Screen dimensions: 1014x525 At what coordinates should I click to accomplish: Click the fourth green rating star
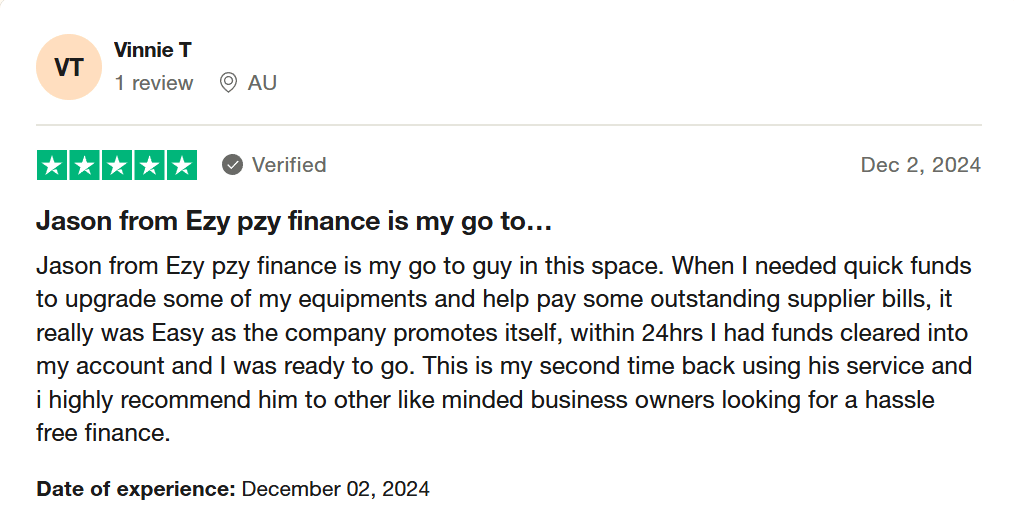[149, 165]
